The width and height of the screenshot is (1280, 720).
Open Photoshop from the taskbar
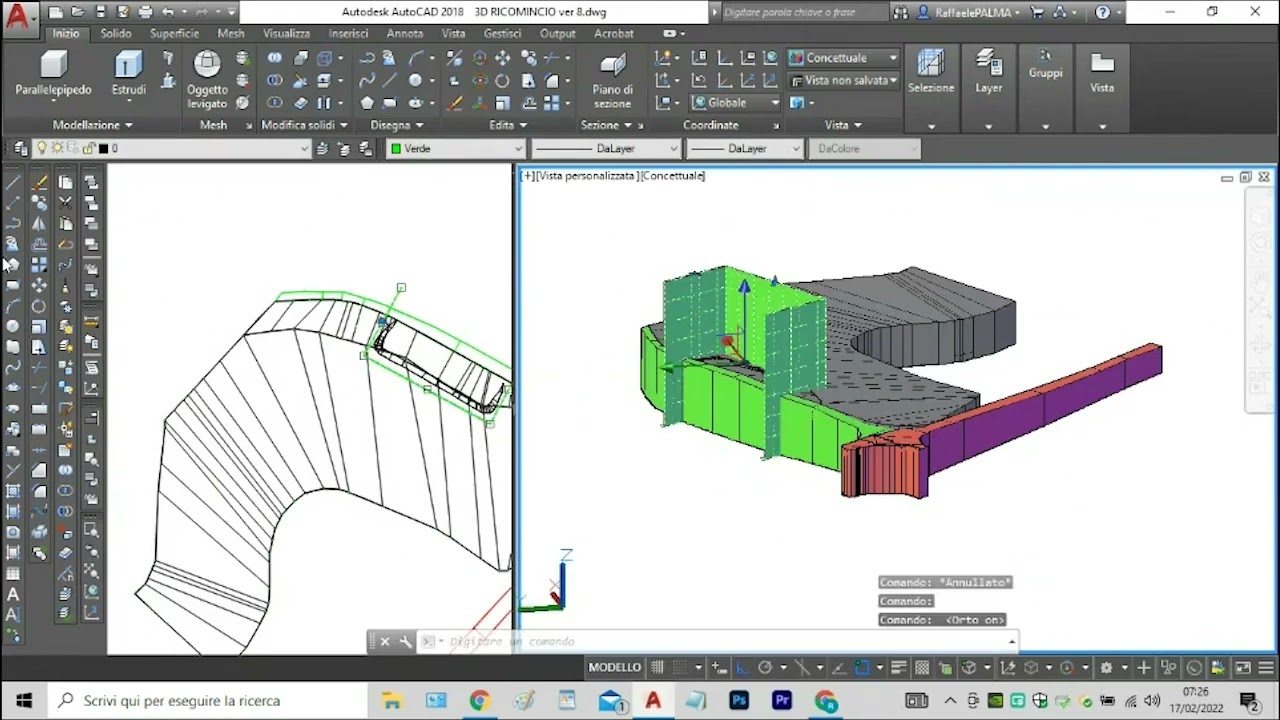pos(739,701)
